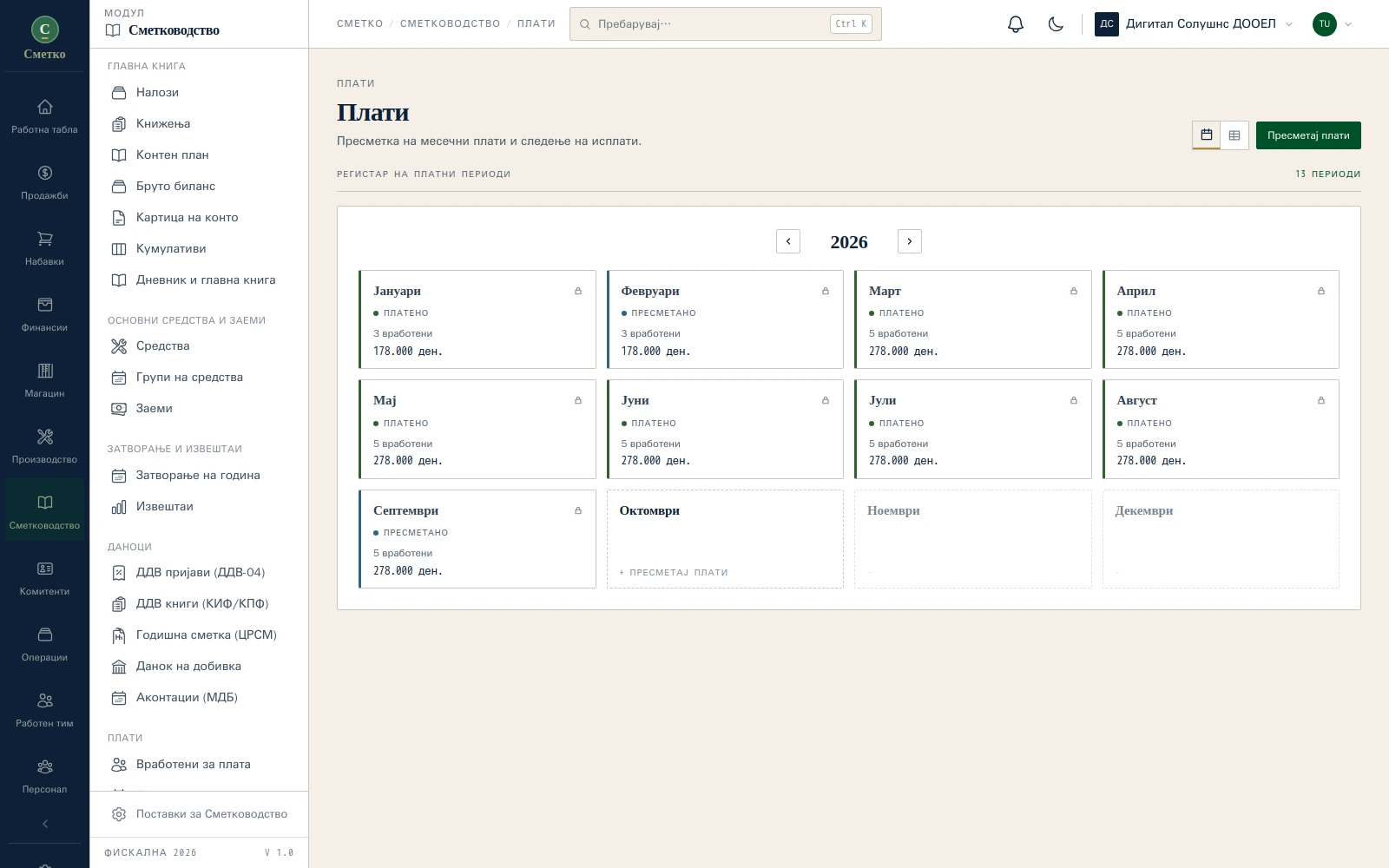
Task: Open Средства menu item
Action: click(x=199, y=345)
